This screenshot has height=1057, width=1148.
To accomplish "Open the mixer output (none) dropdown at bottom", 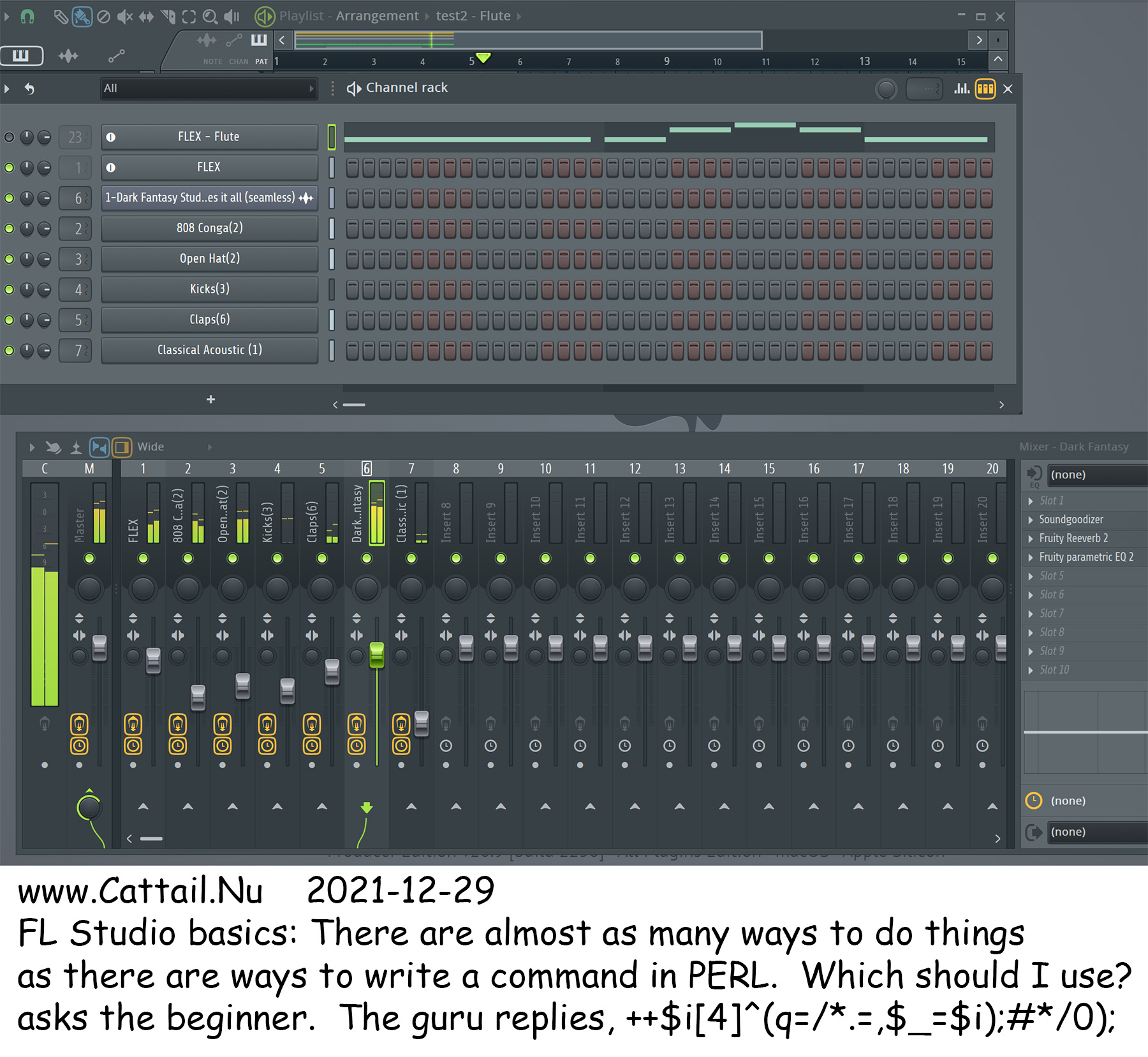I will click(1097, 832).
